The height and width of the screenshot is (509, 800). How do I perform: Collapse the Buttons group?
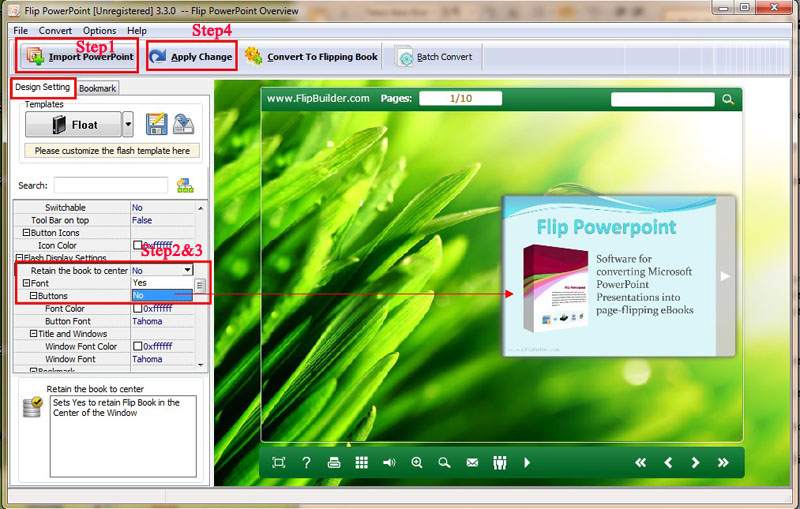click(x=33, y=296)
